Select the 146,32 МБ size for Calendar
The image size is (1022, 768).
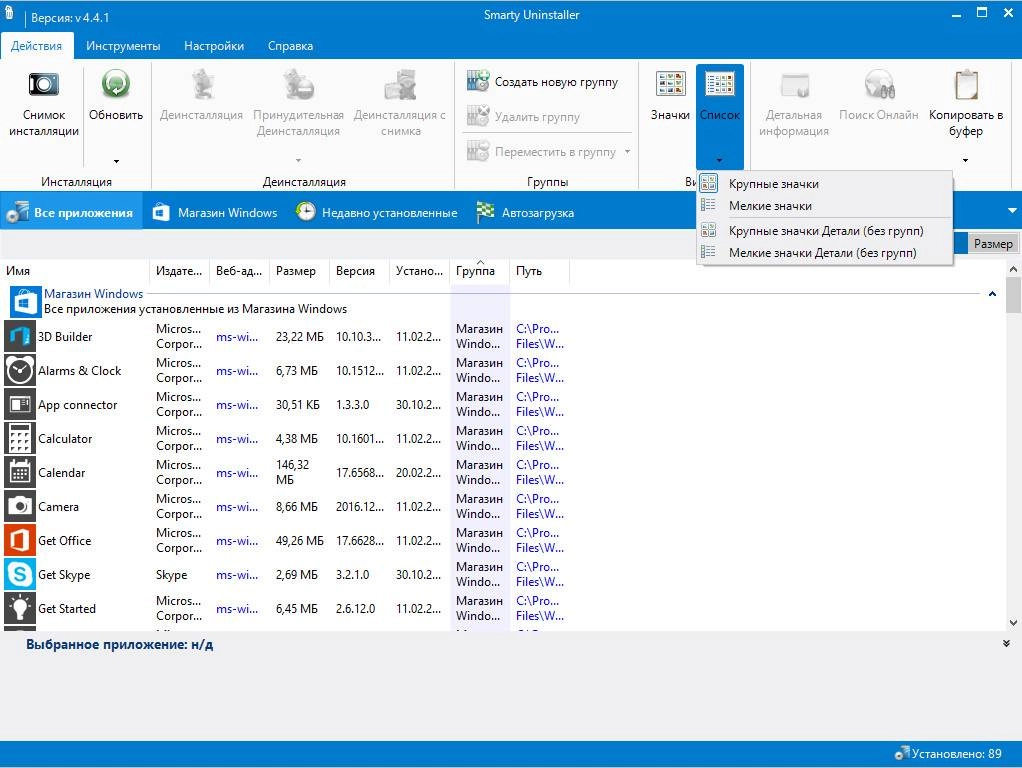pos(293,472)
